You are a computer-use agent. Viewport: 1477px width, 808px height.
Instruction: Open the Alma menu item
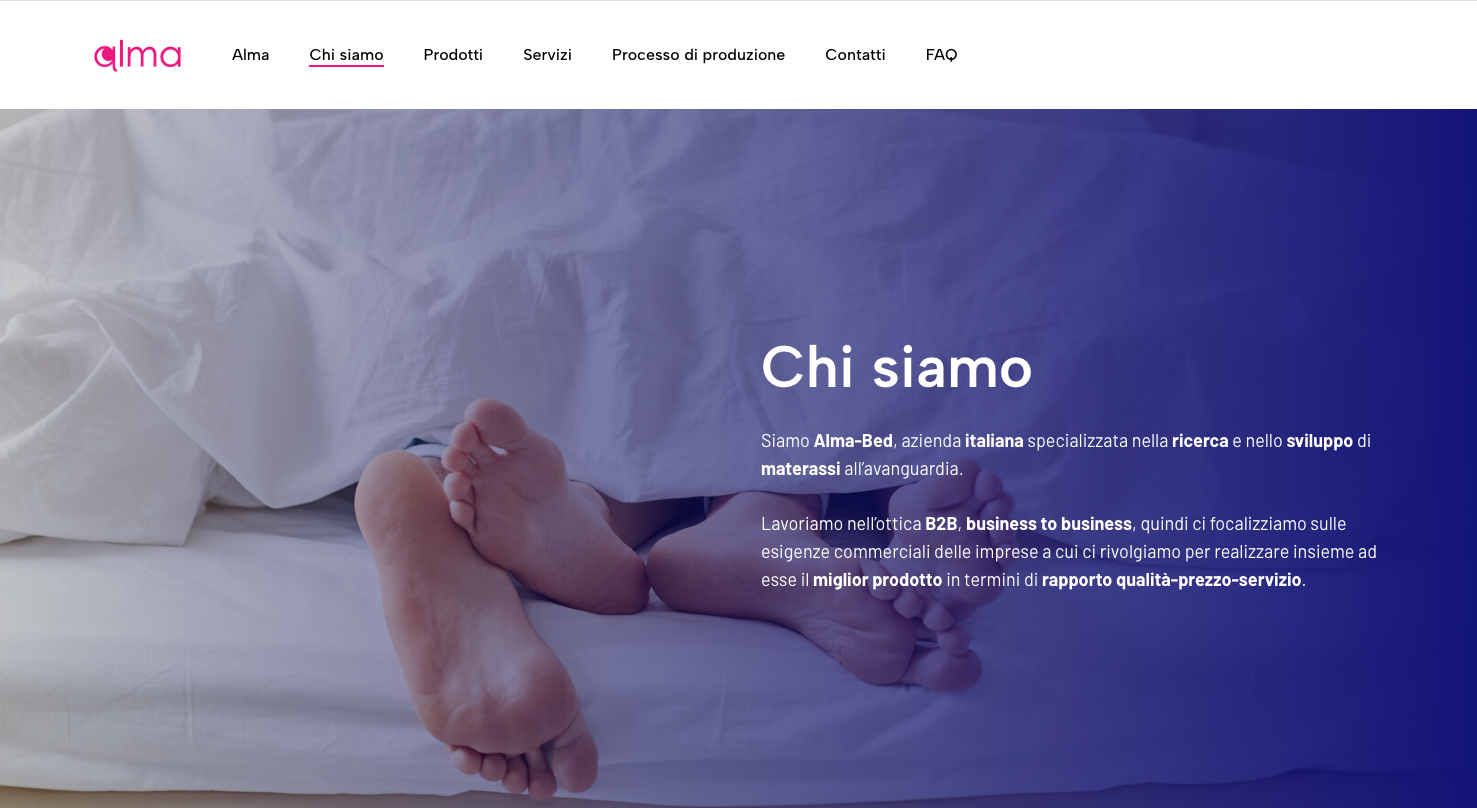click(250, 55)
